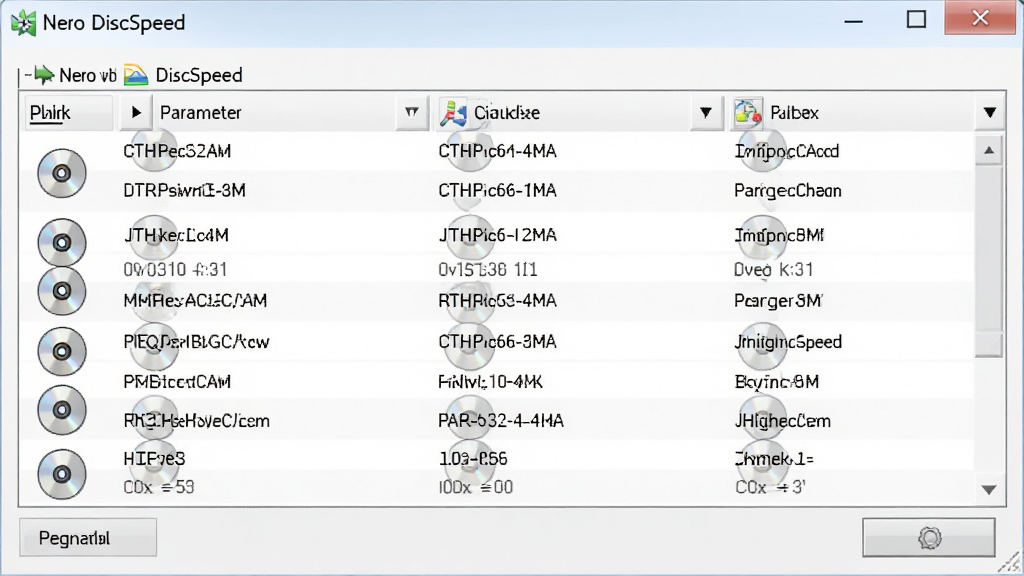This screenshot has width=1024, height=576.
Task: Open the Ciaukdixe column dropdown arrow
Action: tap(706, 112)
